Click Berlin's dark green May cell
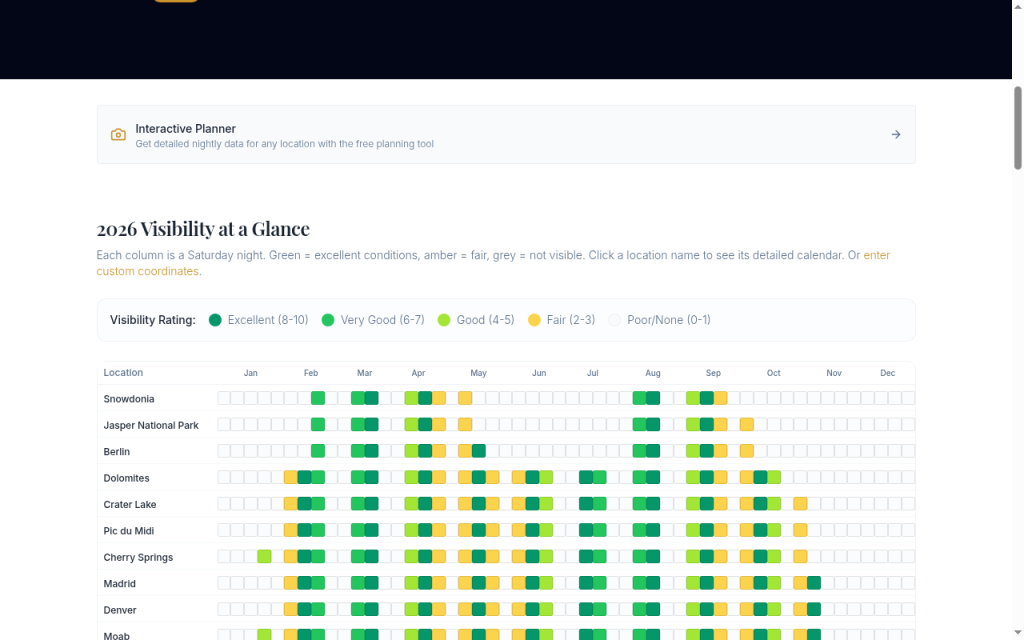The width and height of the screenshot is (1024, 640). tap(479, 451)
